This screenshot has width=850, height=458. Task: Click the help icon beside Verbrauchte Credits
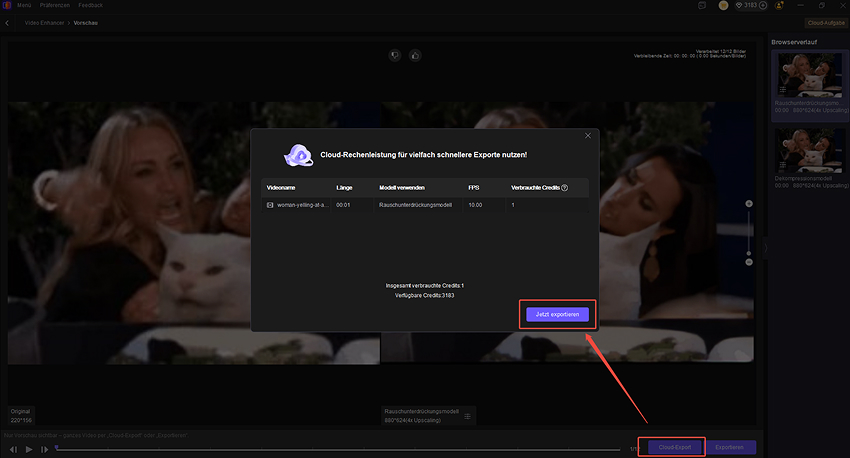[x=564, y=187]
